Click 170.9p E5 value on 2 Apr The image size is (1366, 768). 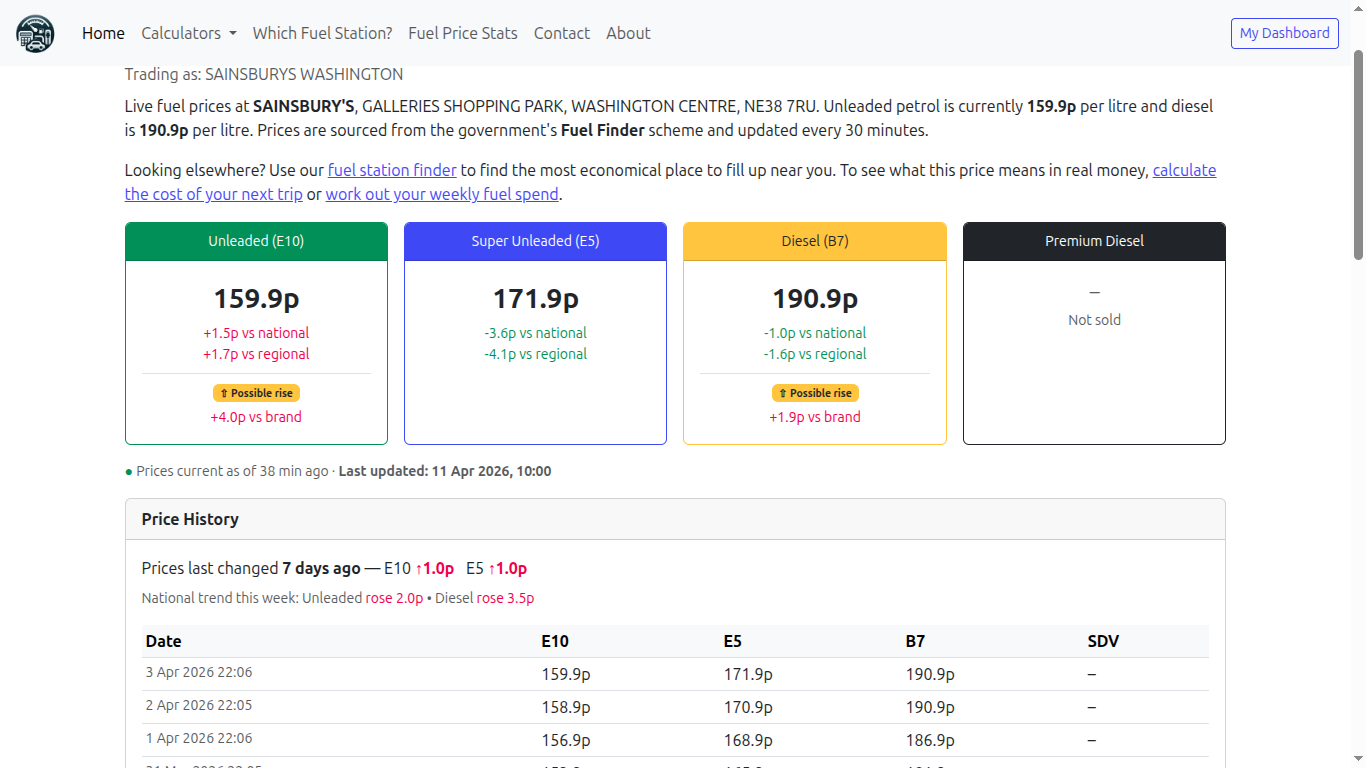[x=748, y=707]
